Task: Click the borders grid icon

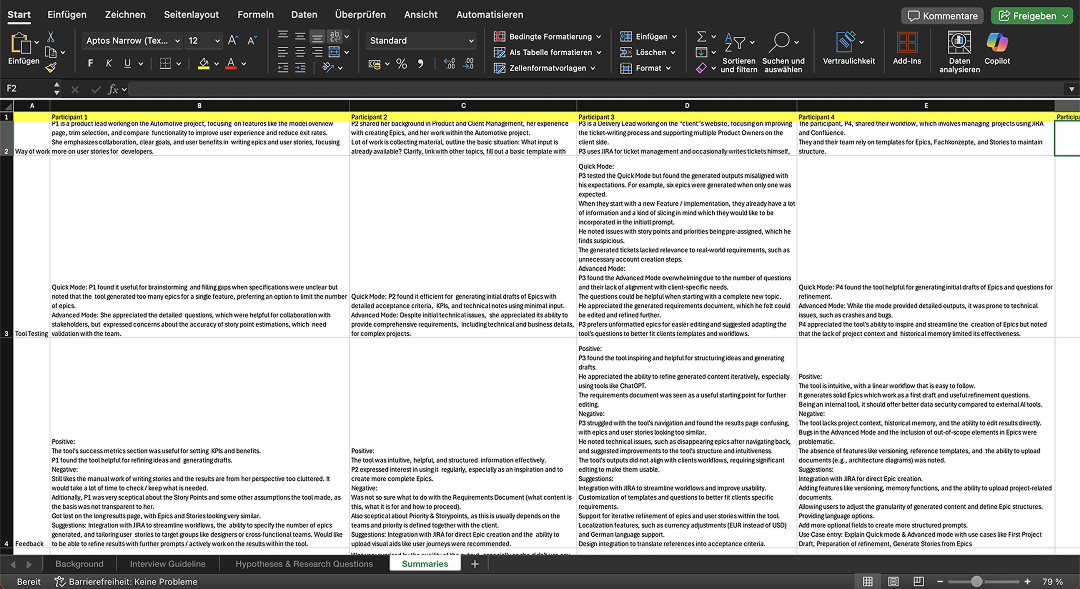Action: tap(165, 63)
